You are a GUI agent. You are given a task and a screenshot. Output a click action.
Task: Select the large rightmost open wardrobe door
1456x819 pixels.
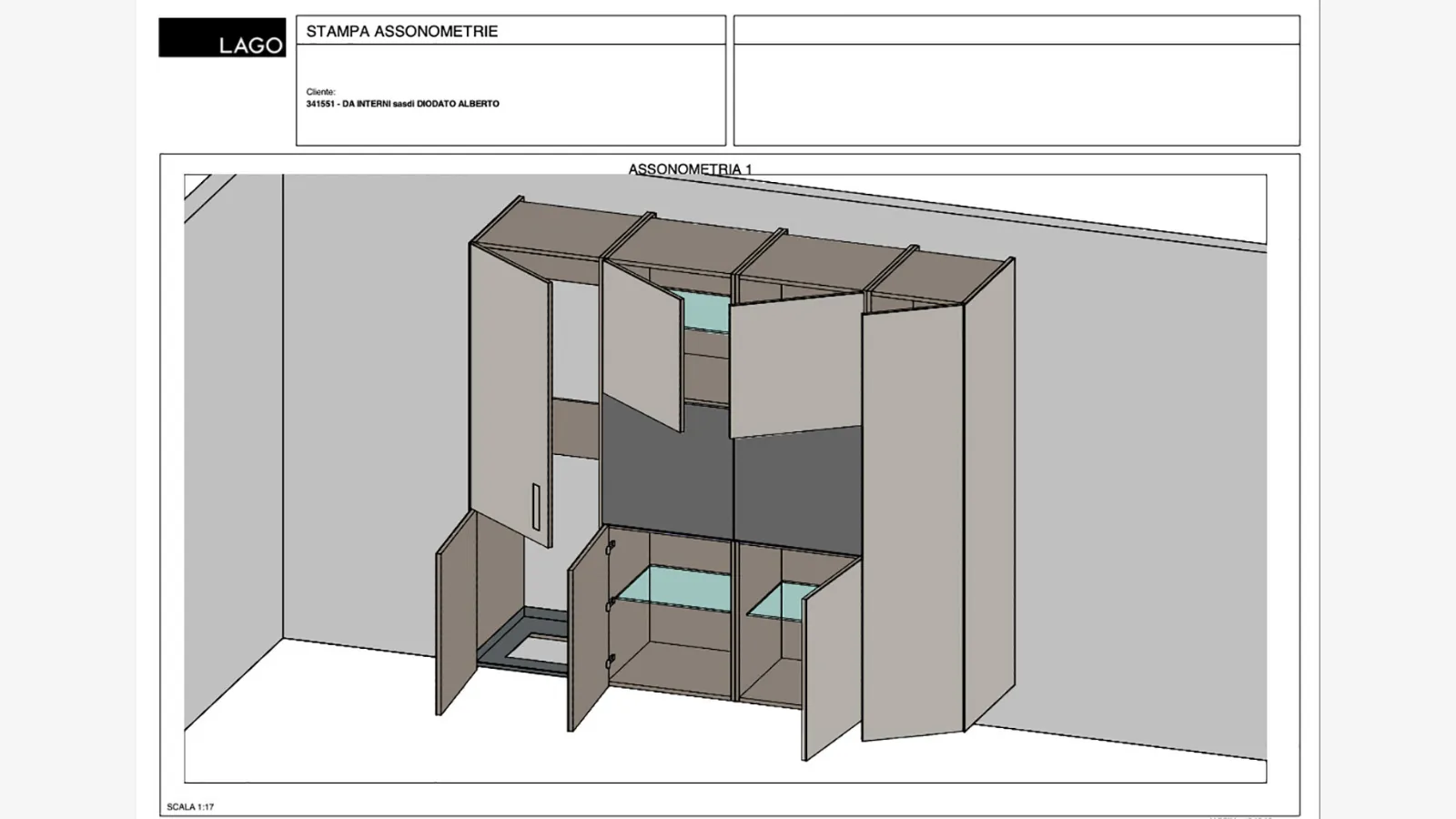tap(912, 519)
